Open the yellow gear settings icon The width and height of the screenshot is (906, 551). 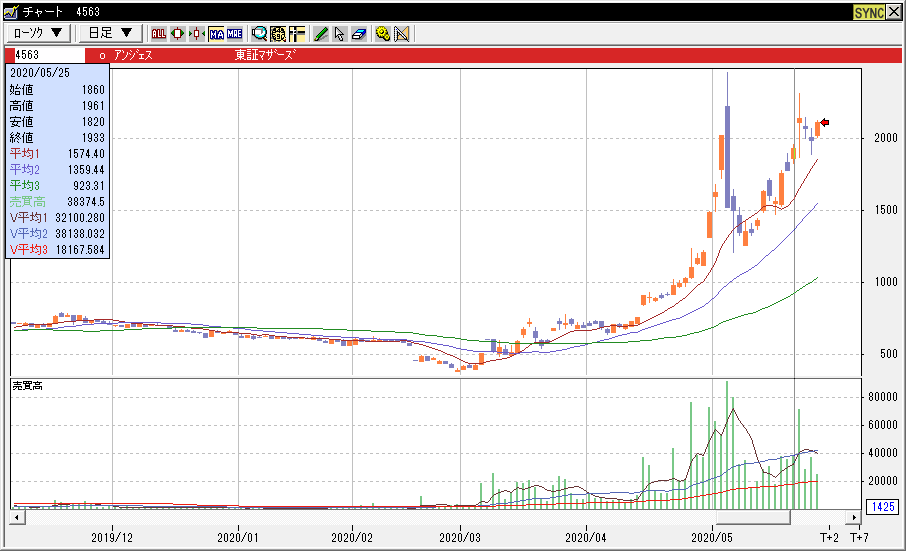383,33
